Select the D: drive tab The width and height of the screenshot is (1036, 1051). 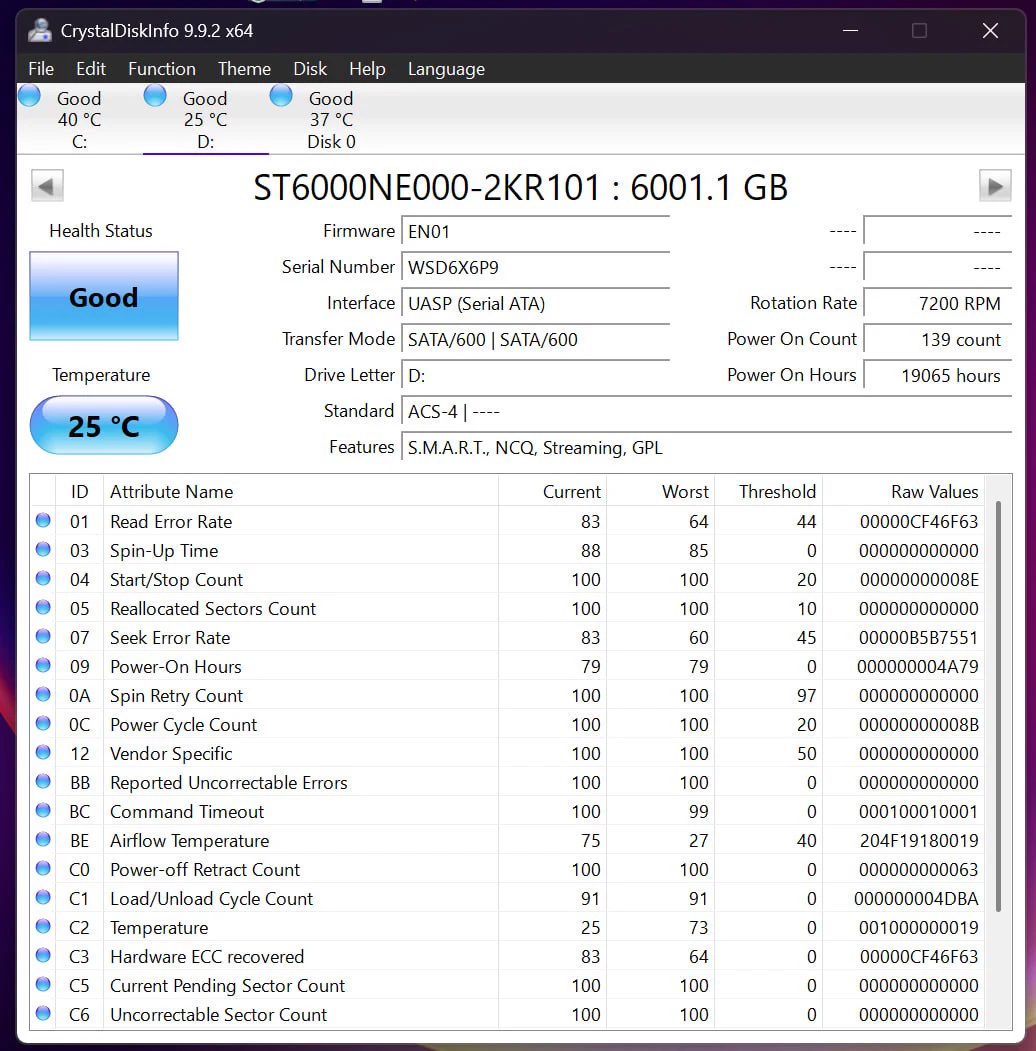(x=205, y=119)
